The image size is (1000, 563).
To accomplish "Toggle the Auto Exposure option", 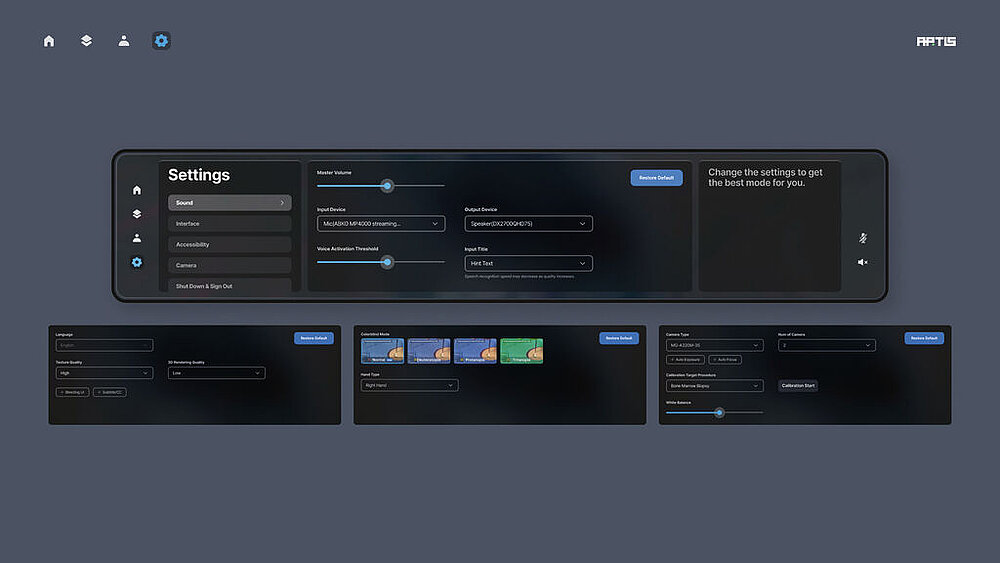I will click(685, 359).
